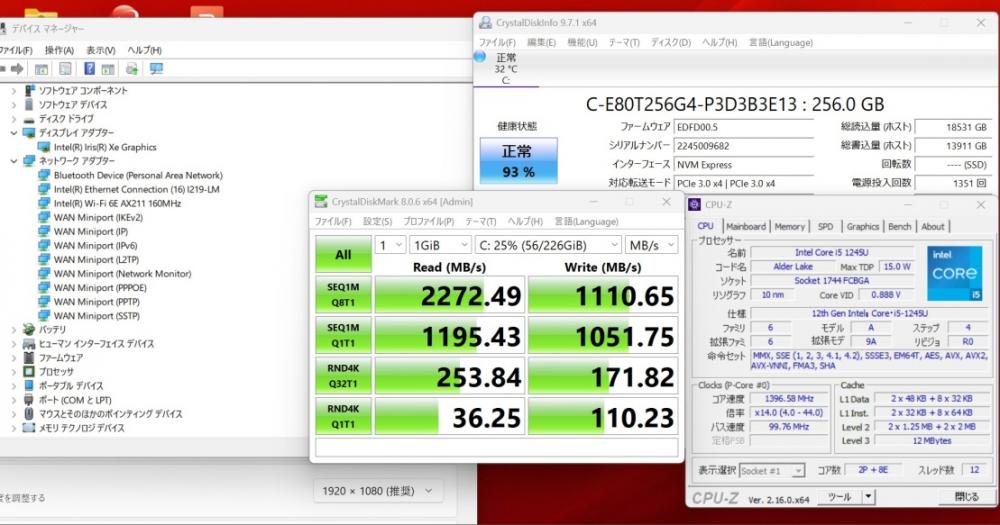Open the blue help question-mark toolbar icon
The height and width of the screenshot is (525, 1000).
89,69
